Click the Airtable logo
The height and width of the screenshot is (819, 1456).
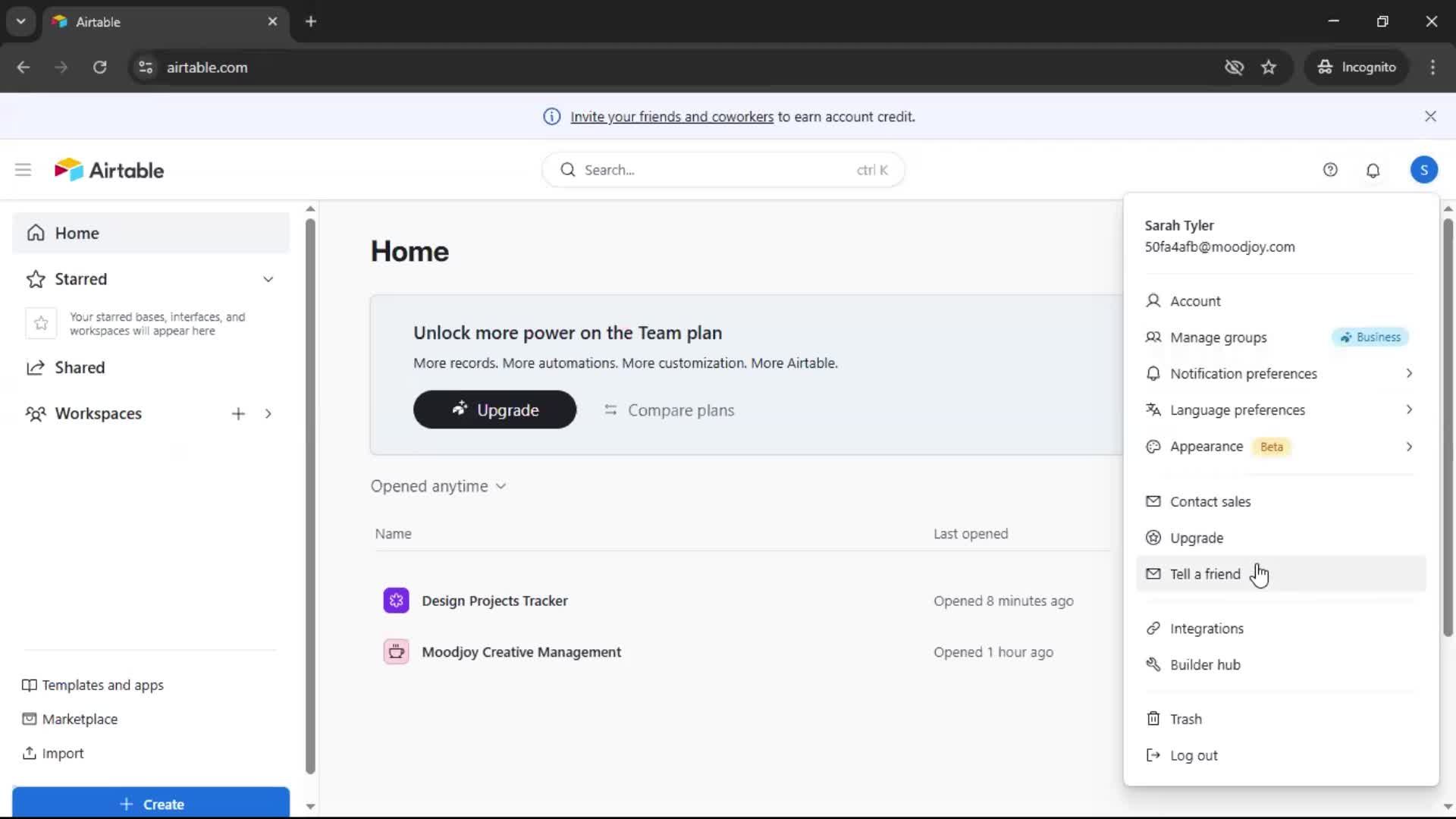pos(109,170)
